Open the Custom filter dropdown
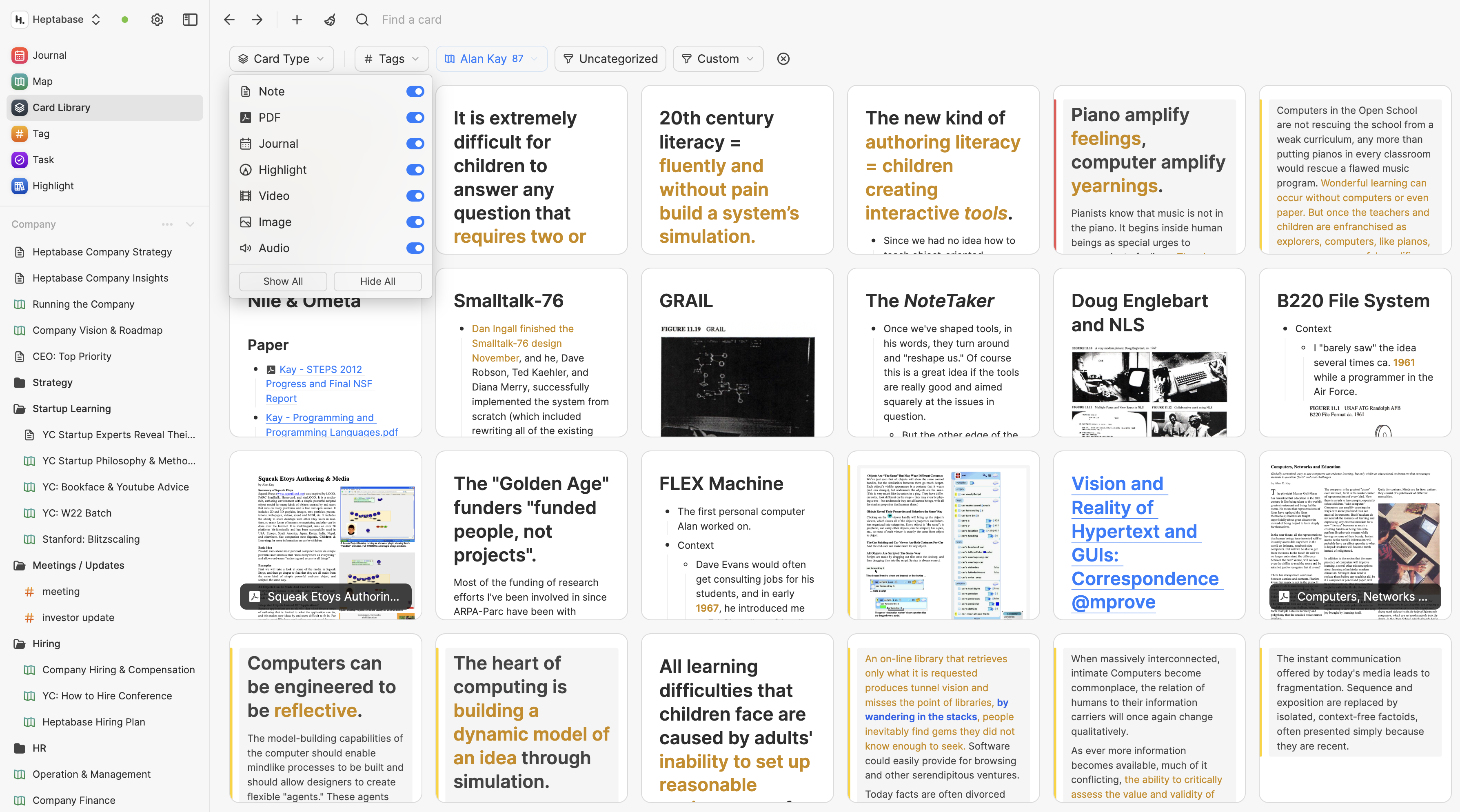1460x812 pixels. pyautogui.click(x=717, y=59)
